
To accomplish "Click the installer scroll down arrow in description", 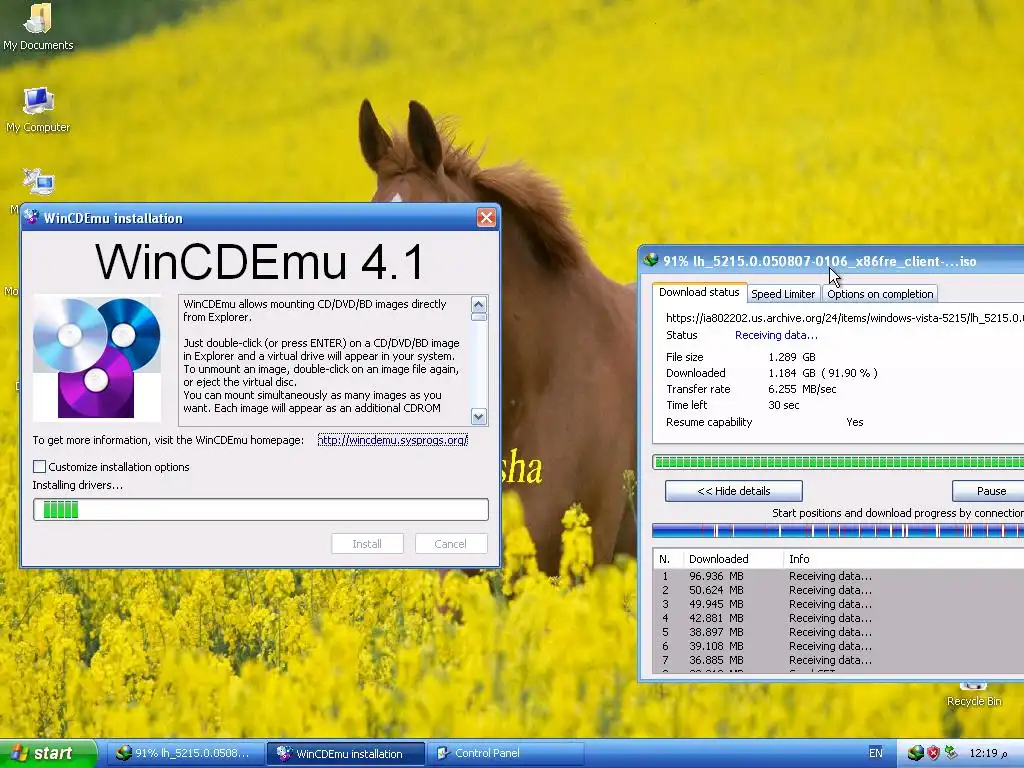I will click(479, 416).
